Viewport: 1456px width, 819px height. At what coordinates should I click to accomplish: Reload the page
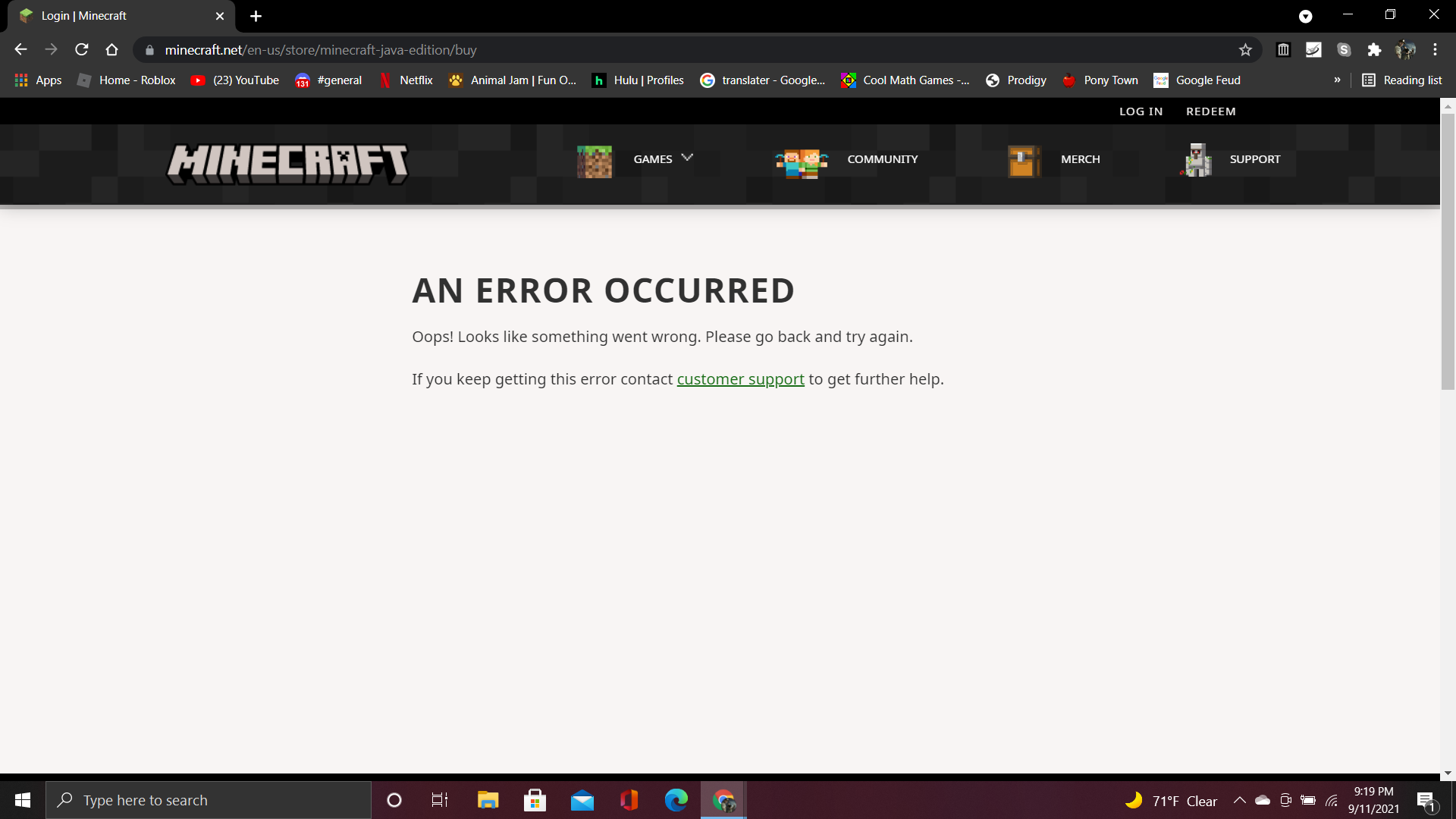pyautogui.click(x=82, y=50)
